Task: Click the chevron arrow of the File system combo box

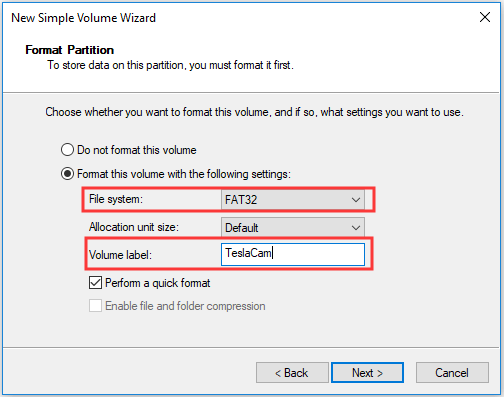Action: [x=356, y=200]
